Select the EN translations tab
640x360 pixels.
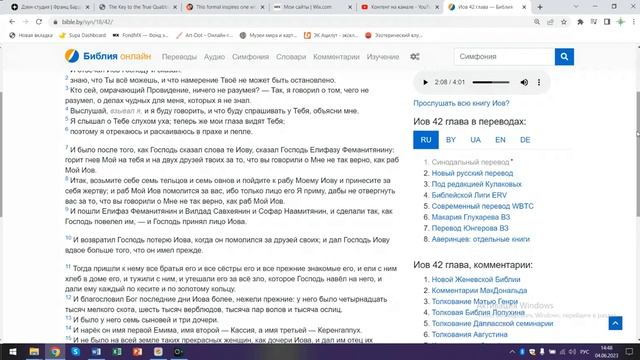click(x=500, y=140)
